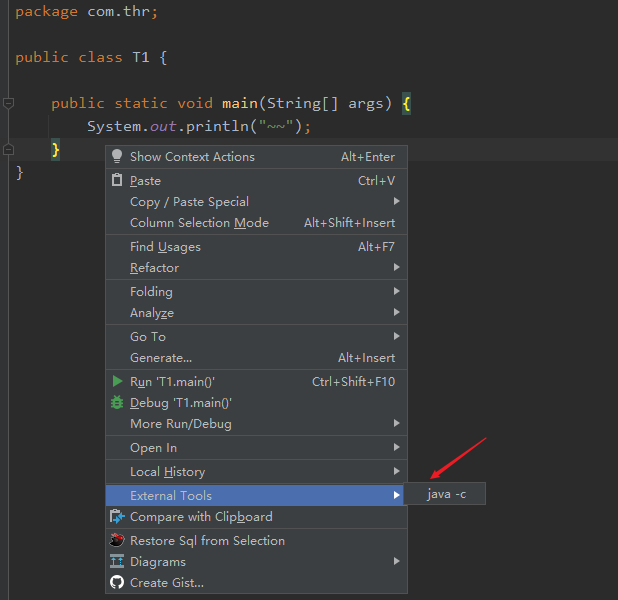Click the green Run triangle icon
The height and width of the screenshot is (600, 618).
[x=117, y=381]
